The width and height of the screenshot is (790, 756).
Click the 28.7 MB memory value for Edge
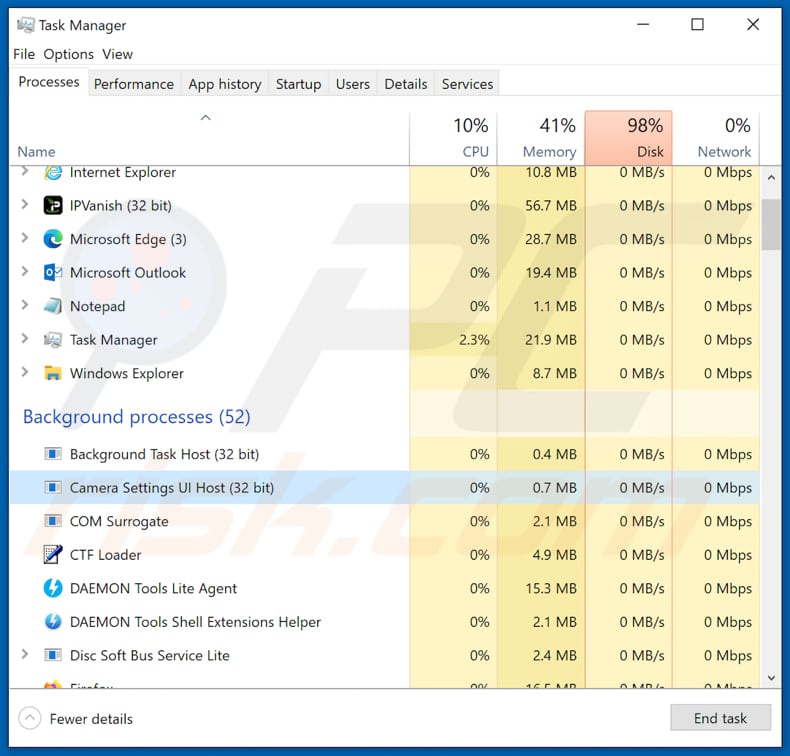[x=551, y=239]
